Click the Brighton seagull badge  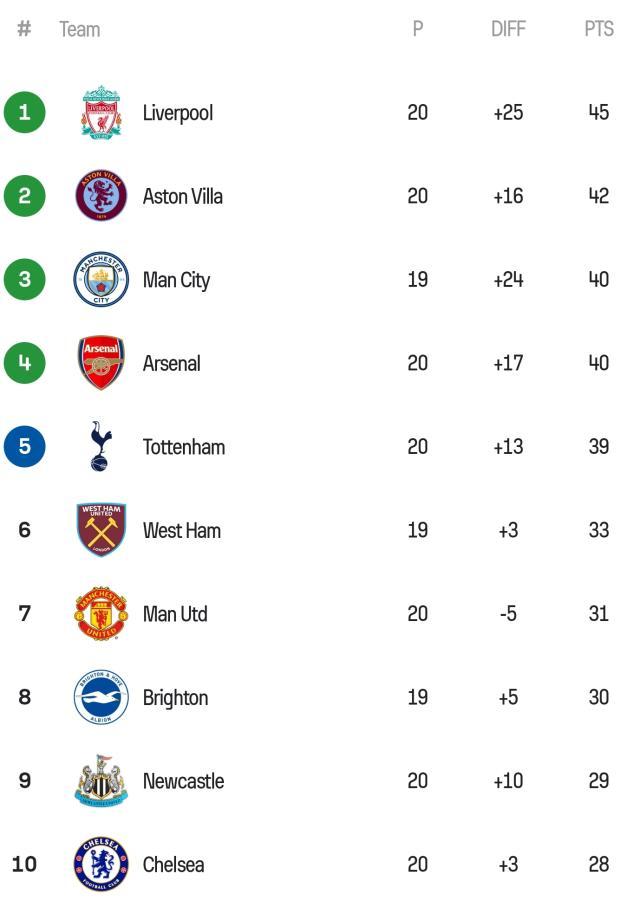pyautogui.click(x=100, y=697)
